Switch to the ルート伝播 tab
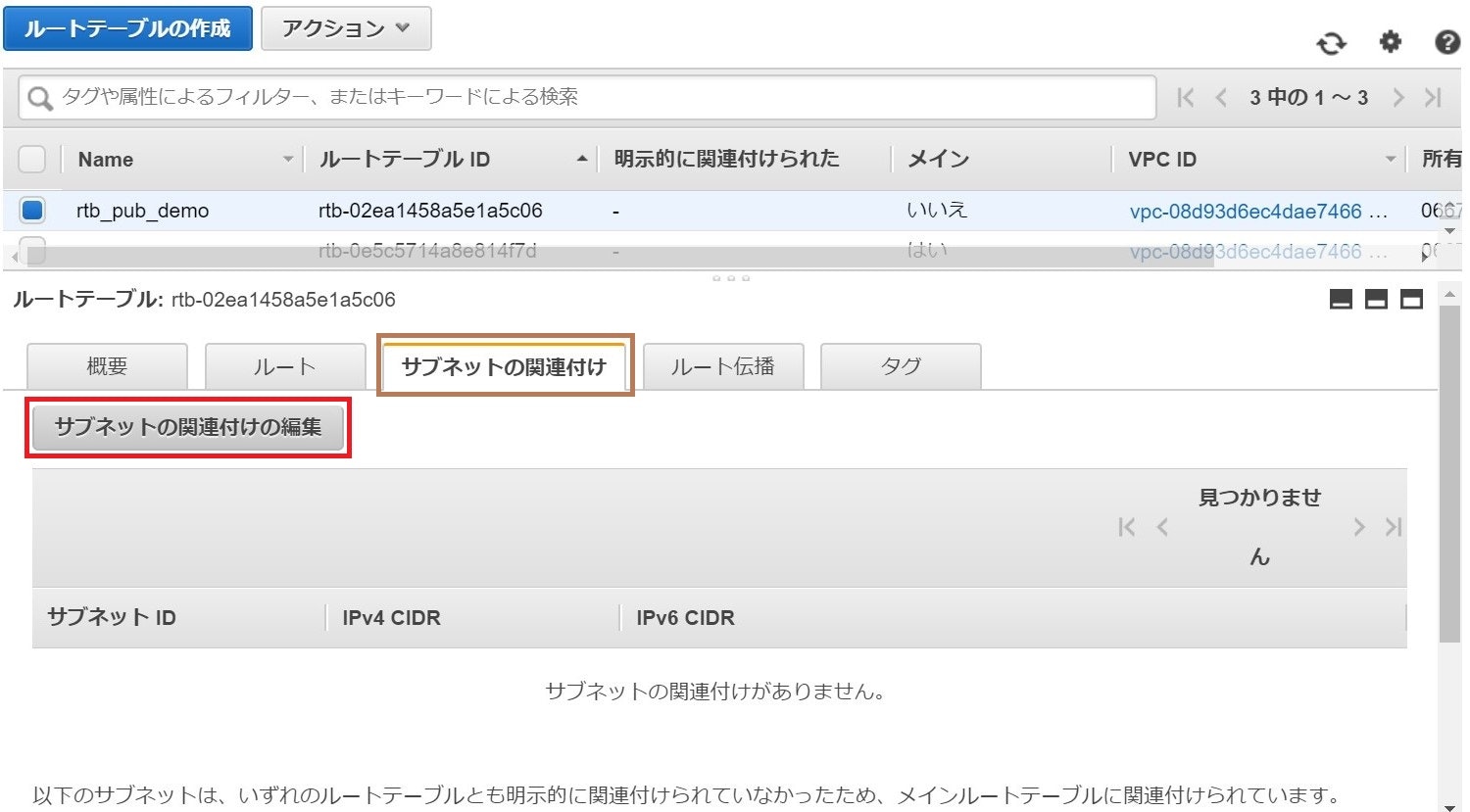Viewport: 1470px width, 812px height. pos(723,366)
